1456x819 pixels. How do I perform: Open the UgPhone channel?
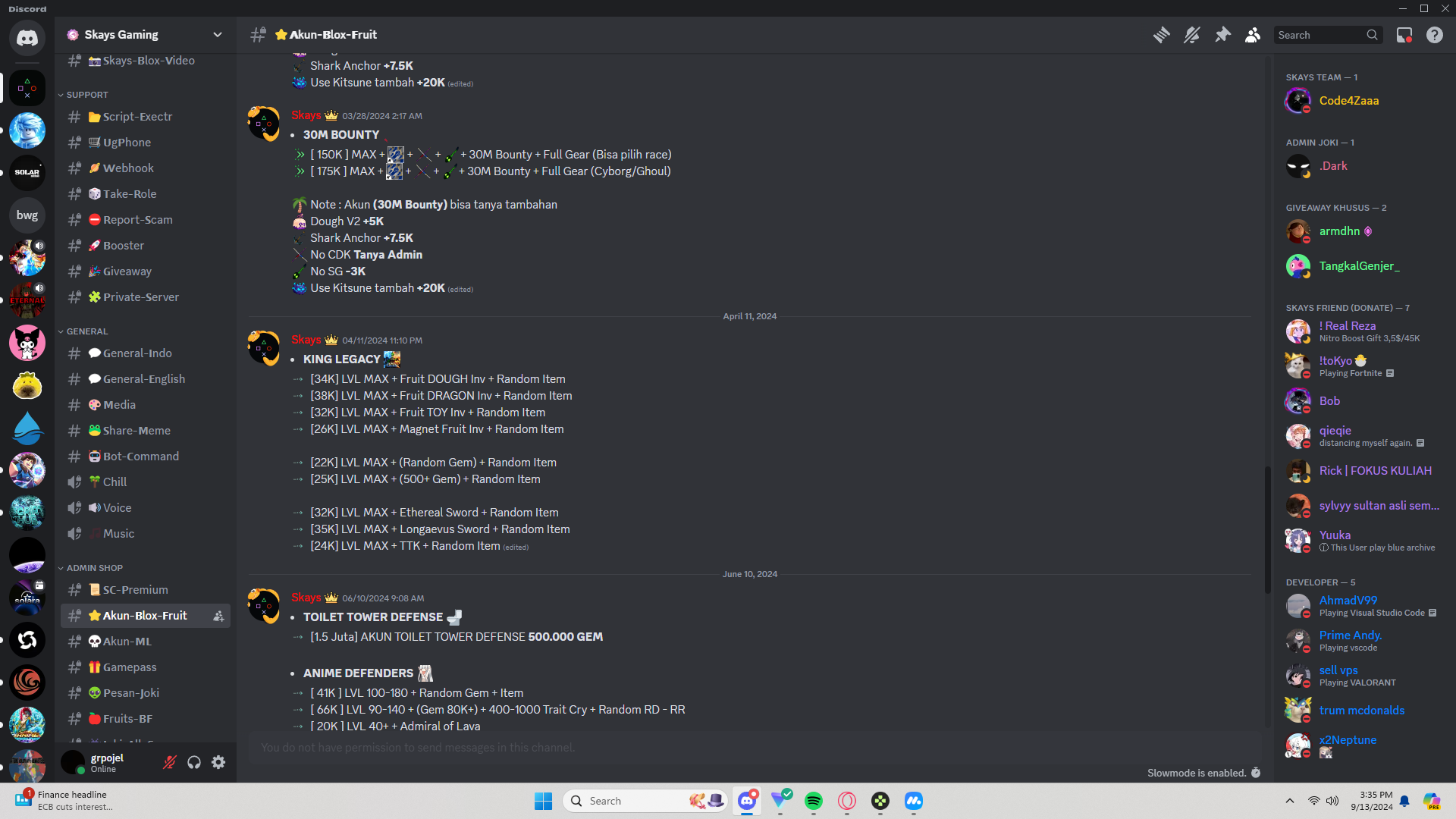click(146, 143)
